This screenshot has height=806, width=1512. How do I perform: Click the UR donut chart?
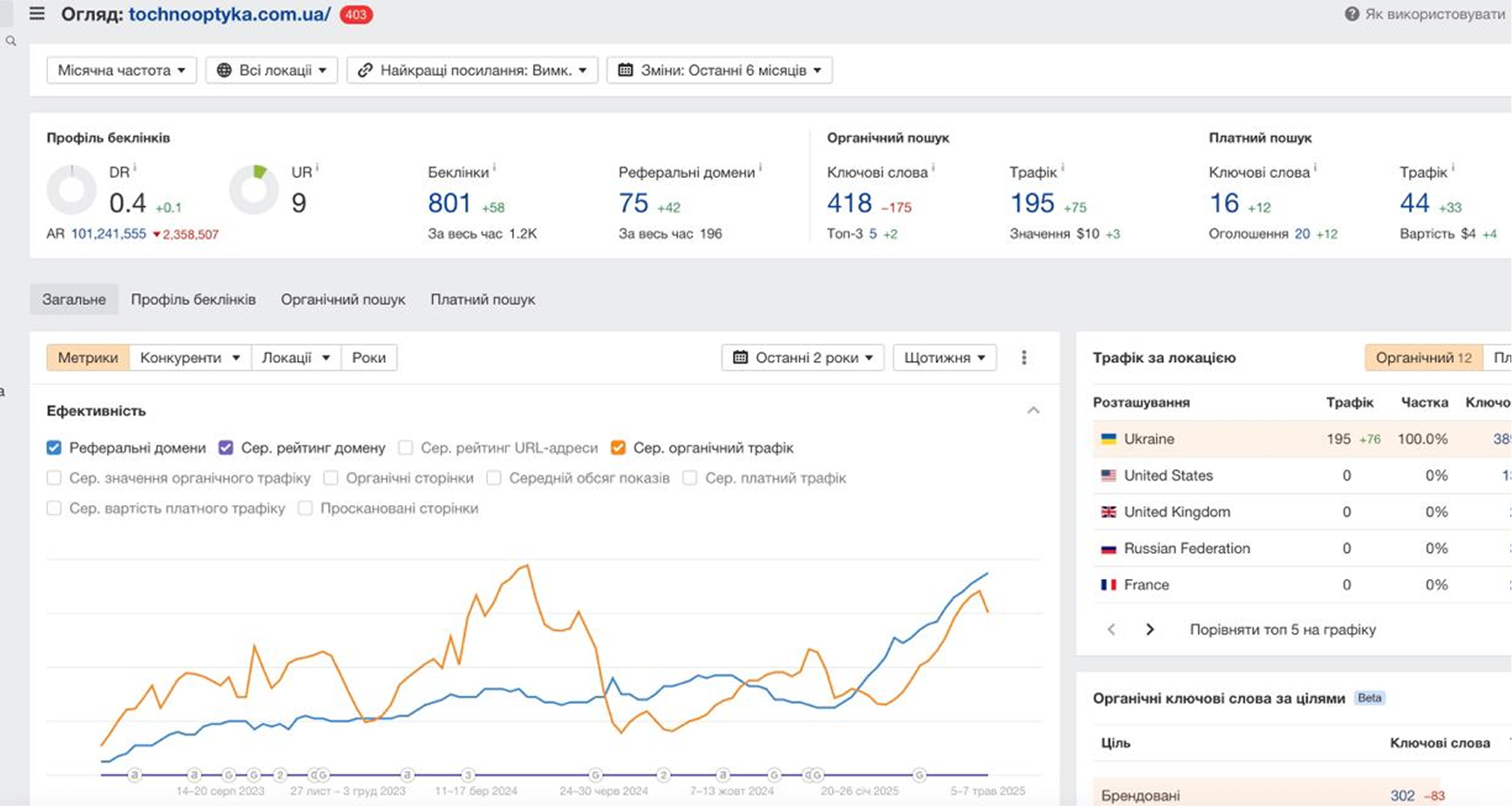(253, 189)
